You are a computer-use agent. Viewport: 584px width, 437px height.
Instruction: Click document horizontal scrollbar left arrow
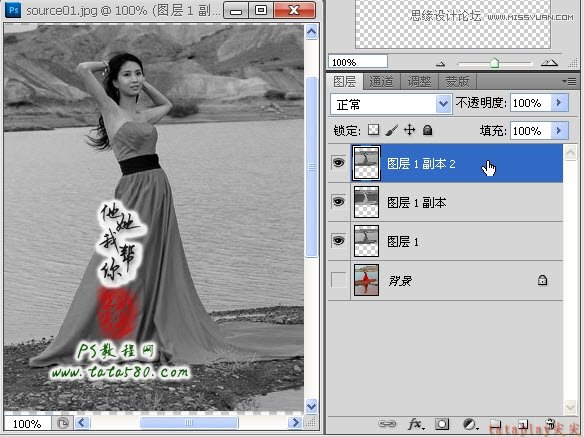[x=82, y=422]
